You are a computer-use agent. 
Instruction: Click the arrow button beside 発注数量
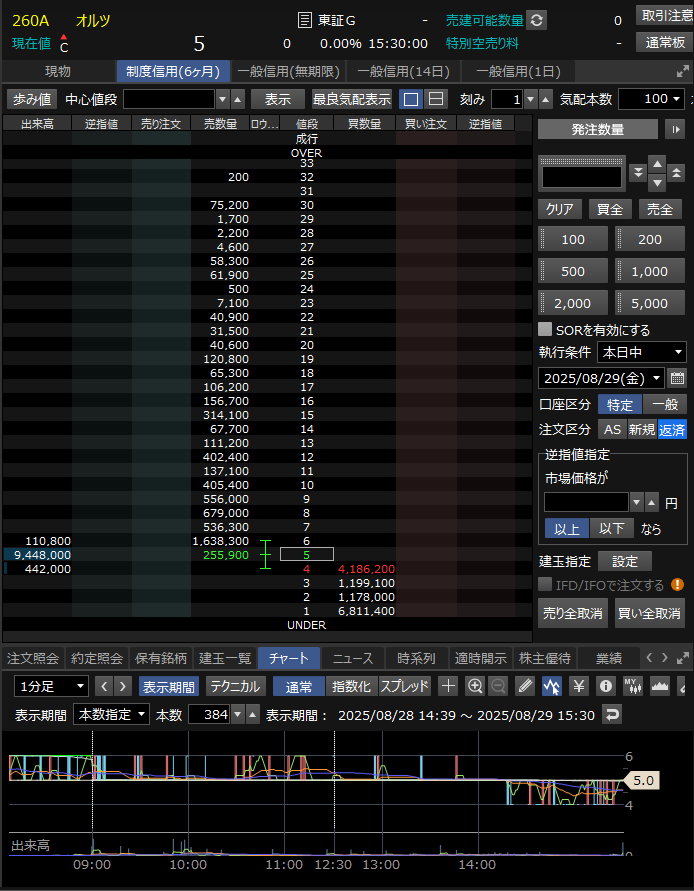tap(675, 130)
